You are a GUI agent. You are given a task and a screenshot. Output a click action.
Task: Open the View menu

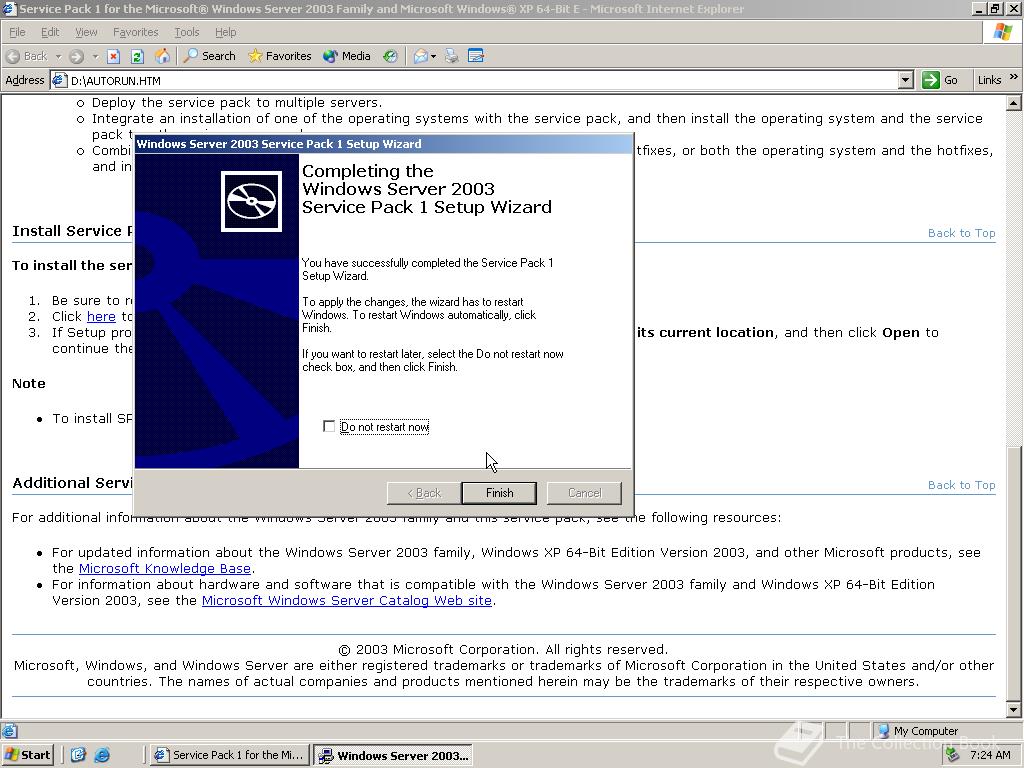(x=86, y=32)
